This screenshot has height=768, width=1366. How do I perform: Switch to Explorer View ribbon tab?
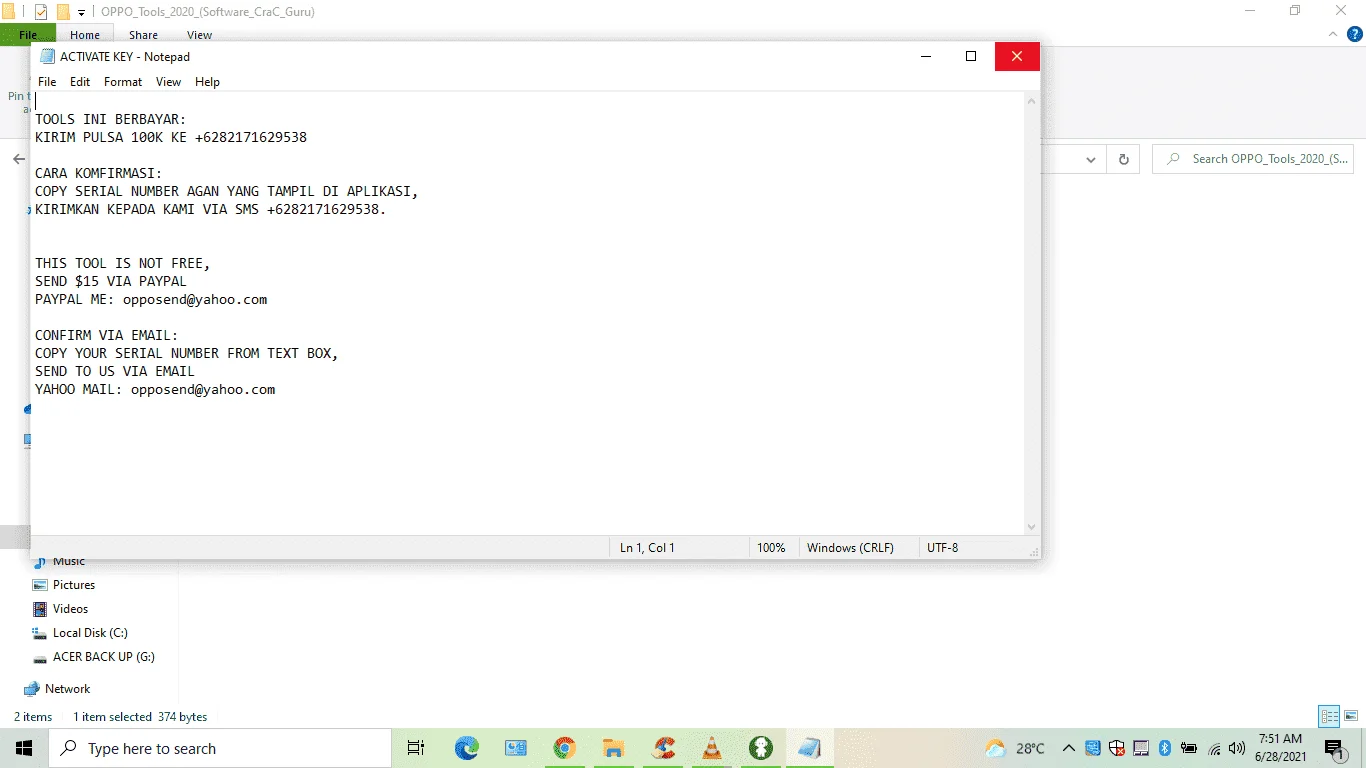[199, 35]
